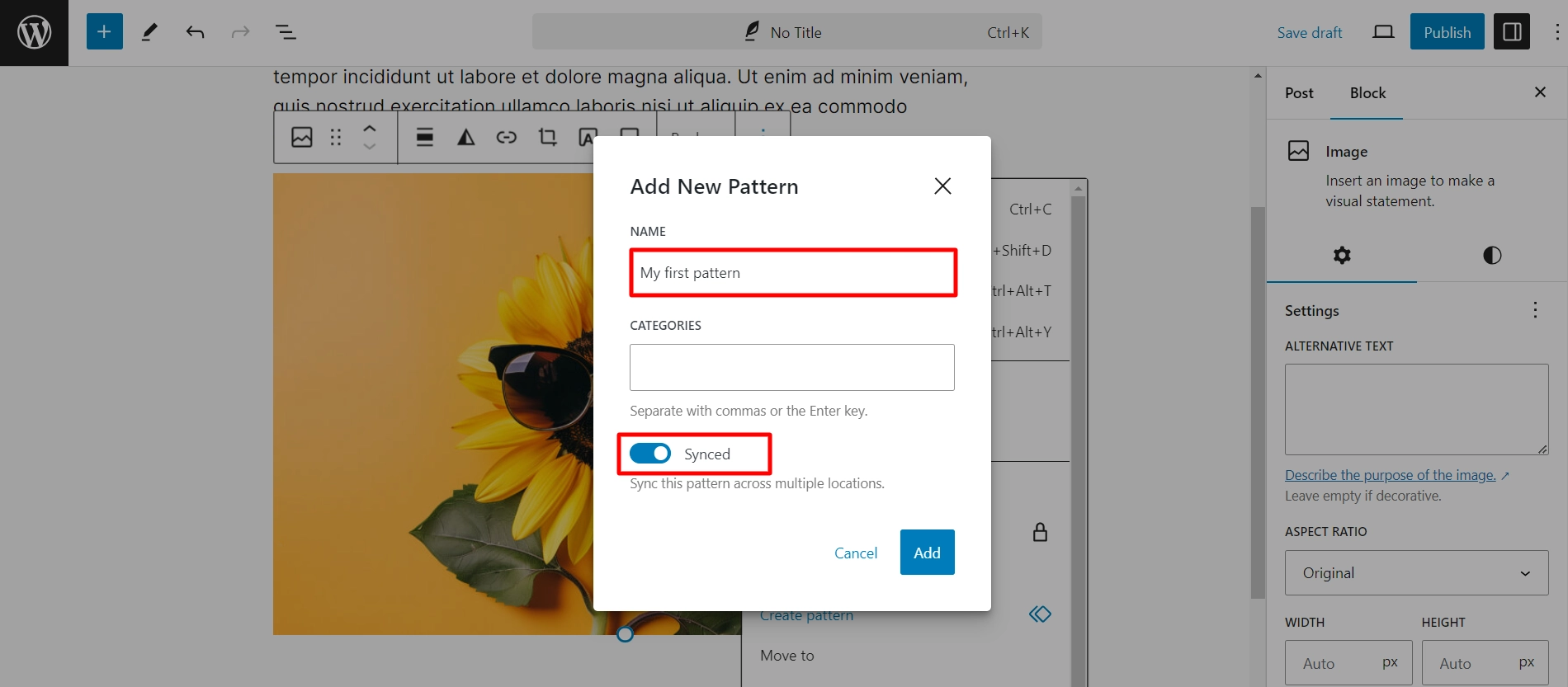1568x687 pixels.
Task: Move the image block down
Action: [x=370, y=147]
